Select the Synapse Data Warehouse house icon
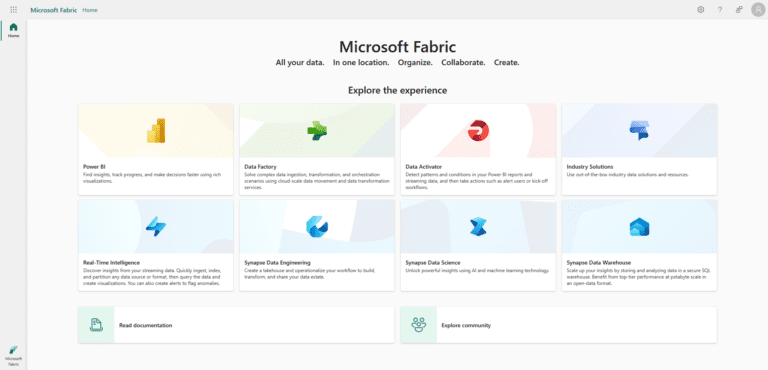 639,226
